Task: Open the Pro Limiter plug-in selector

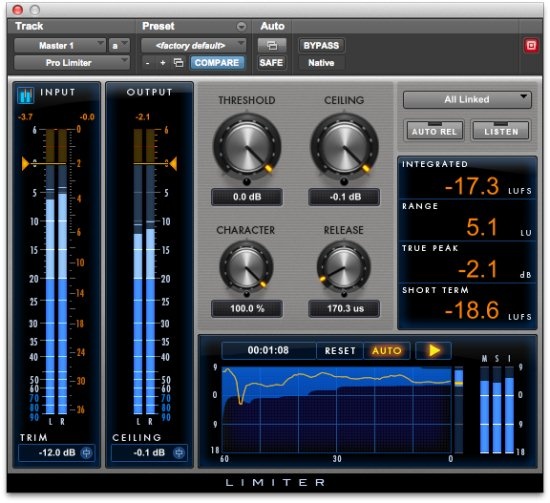Action: pos(72,63)
